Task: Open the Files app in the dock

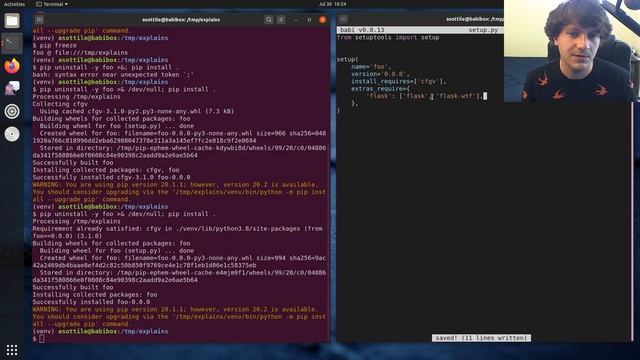Action: 12,20
